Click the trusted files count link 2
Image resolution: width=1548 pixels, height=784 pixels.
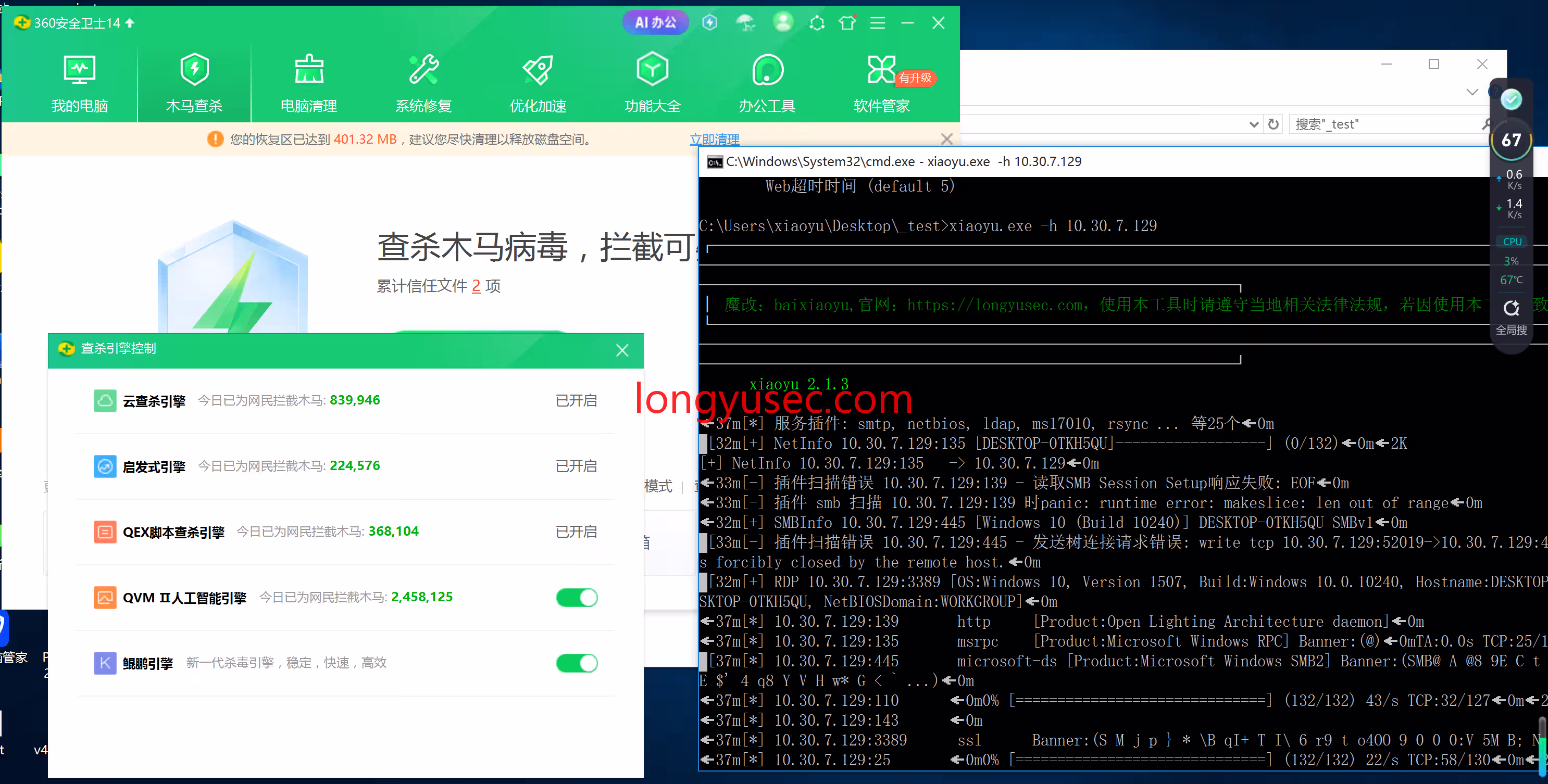(476, 286)
